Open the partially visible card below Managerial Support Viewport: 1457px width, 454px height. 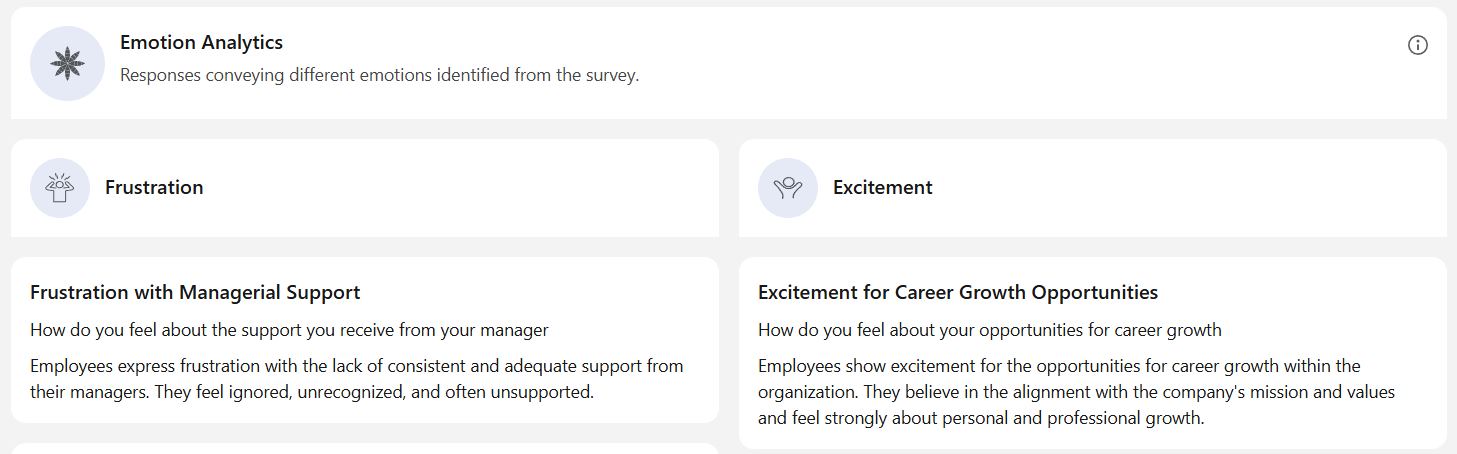tap(365, 449)
